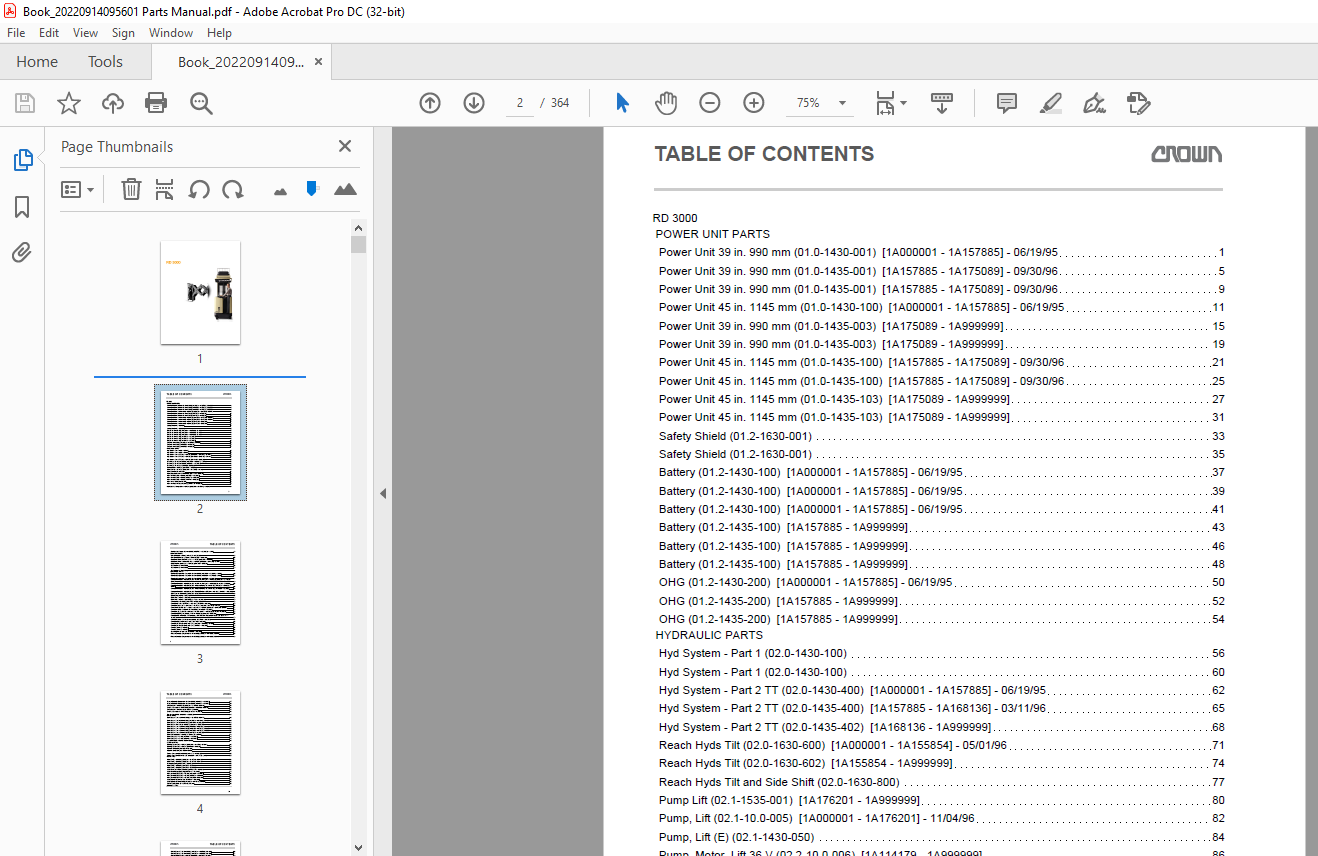Click the stamp tool icon
Screen dimensions: 1318x856
[1138, 103]
